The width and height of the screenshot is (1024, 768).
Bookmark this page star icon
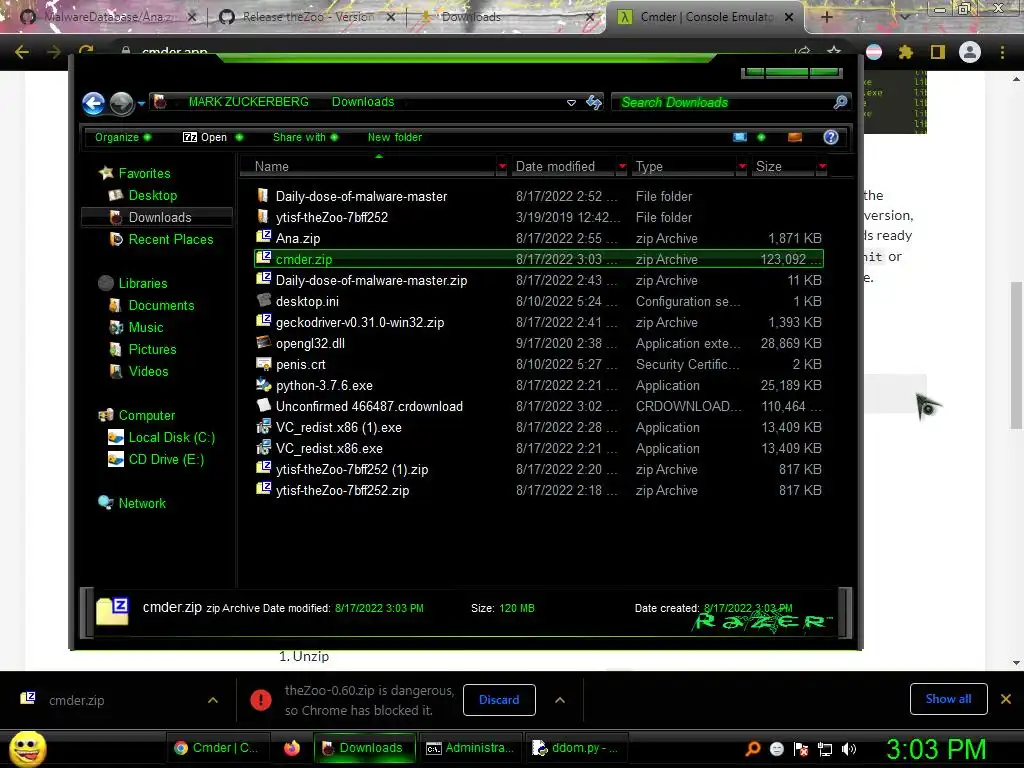[x=834, y=51]
